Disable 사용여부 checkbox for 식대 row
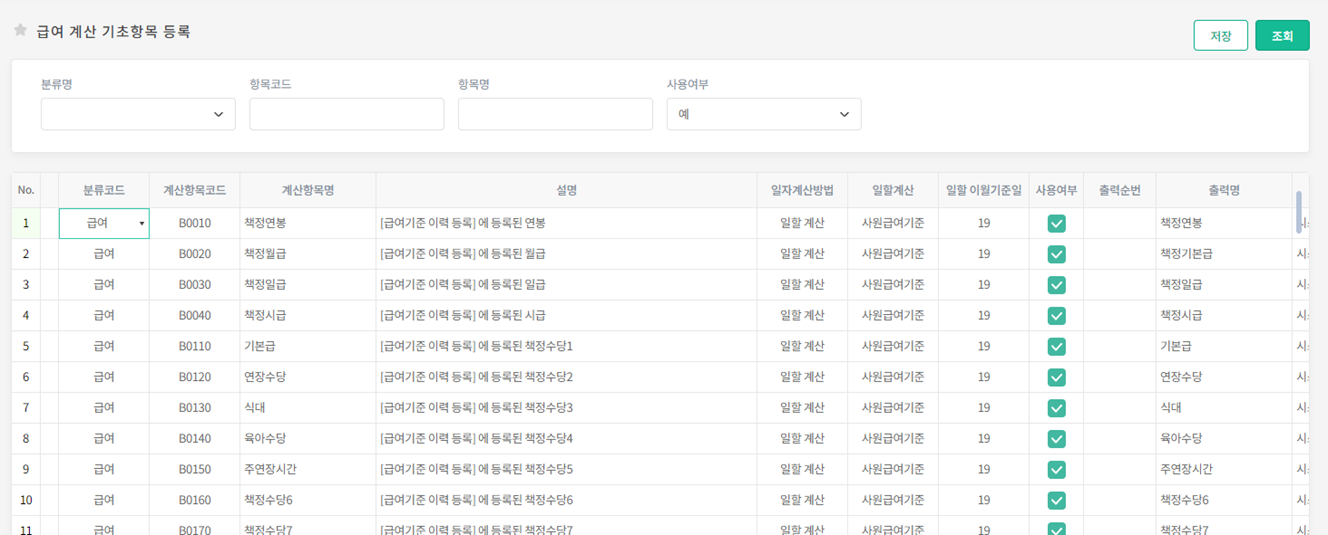 1056,408
